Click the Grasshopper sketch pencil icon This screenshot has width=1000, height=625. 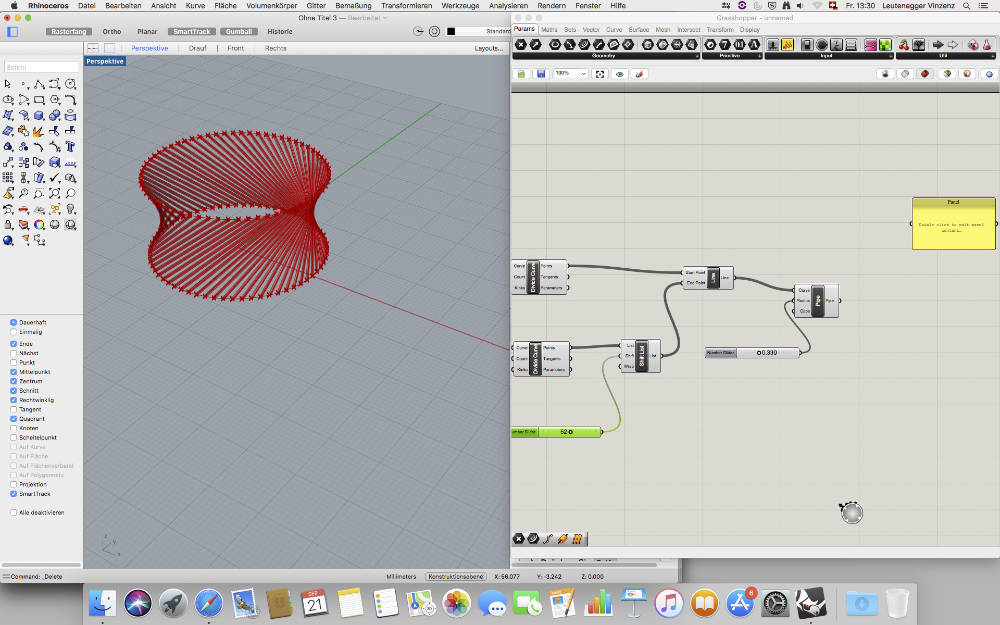639,74
